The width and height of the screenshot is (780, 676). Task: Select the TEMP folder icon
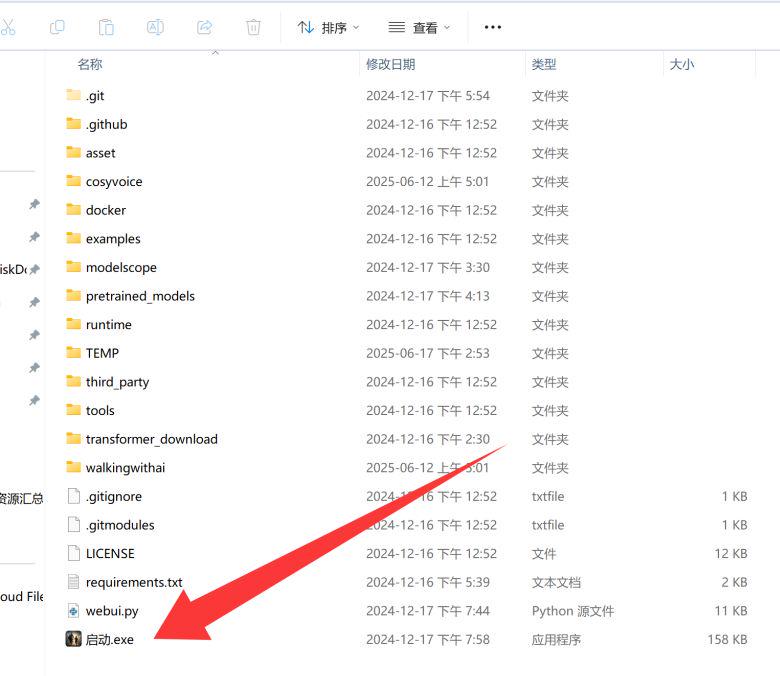74,352
